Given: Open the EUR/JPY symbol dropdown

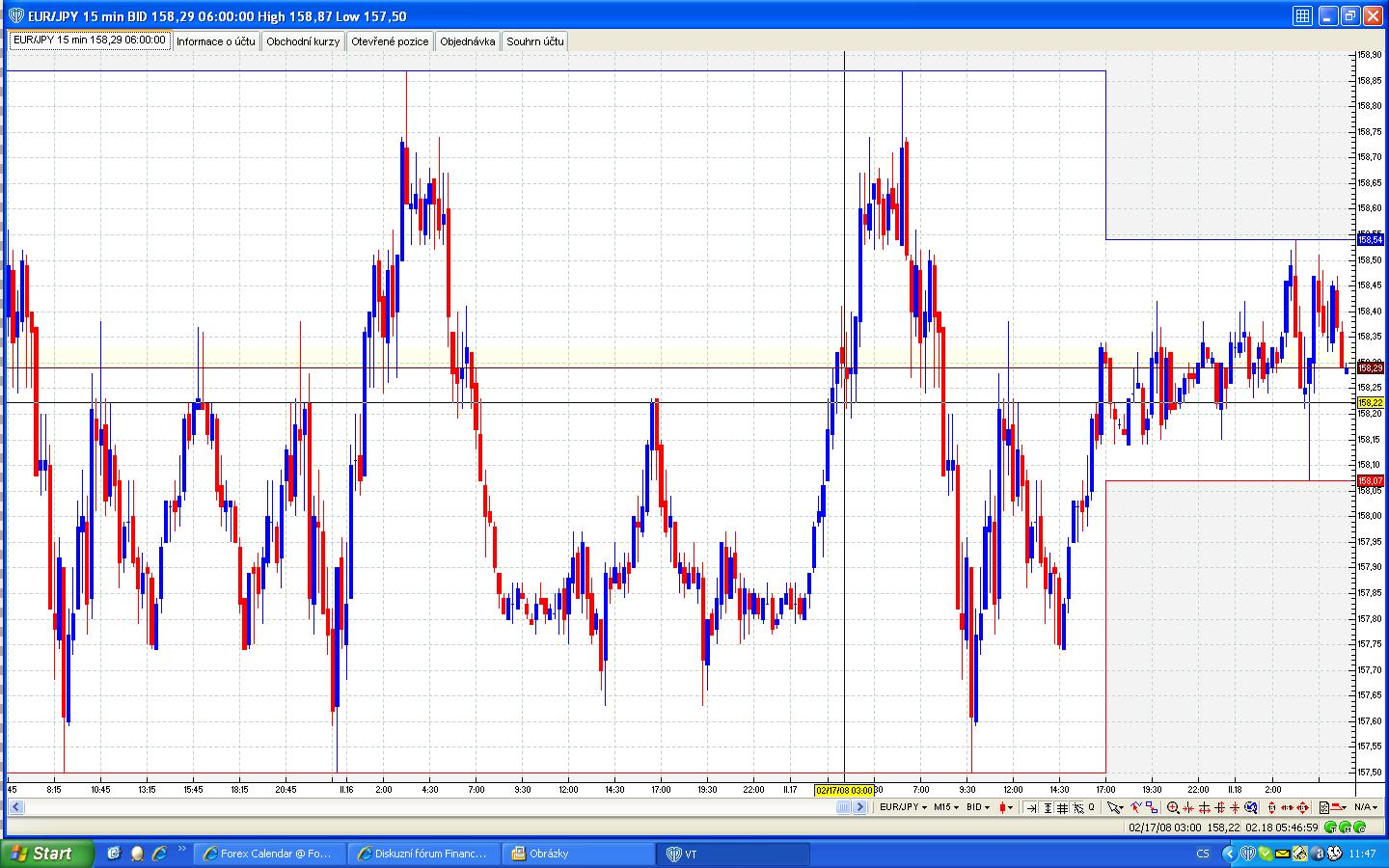Looking at the screenshot, I should pyautogui.click(x=903, y=807).
